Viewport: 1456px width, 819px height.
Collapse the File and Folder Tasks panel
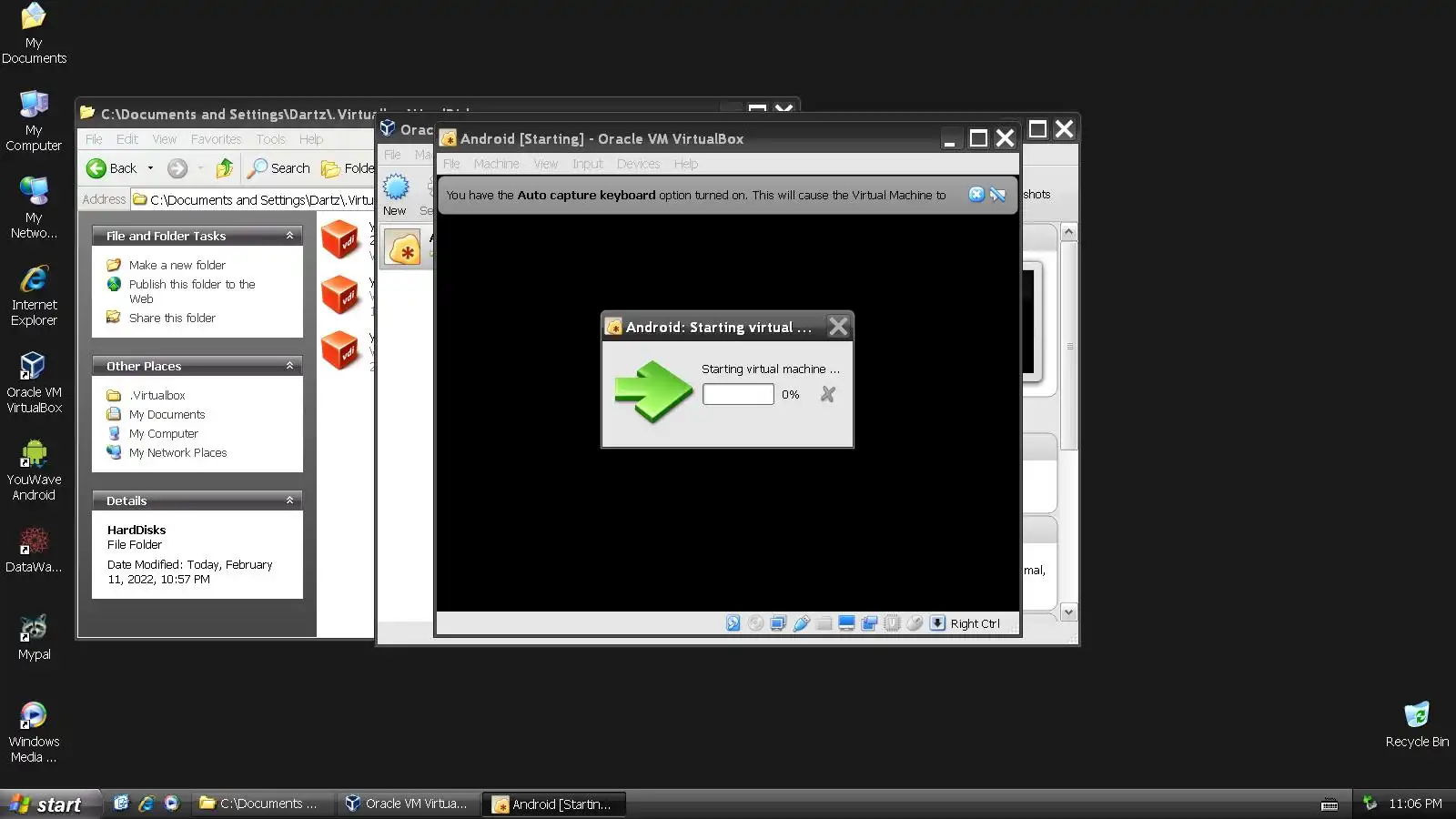[289, 236]
